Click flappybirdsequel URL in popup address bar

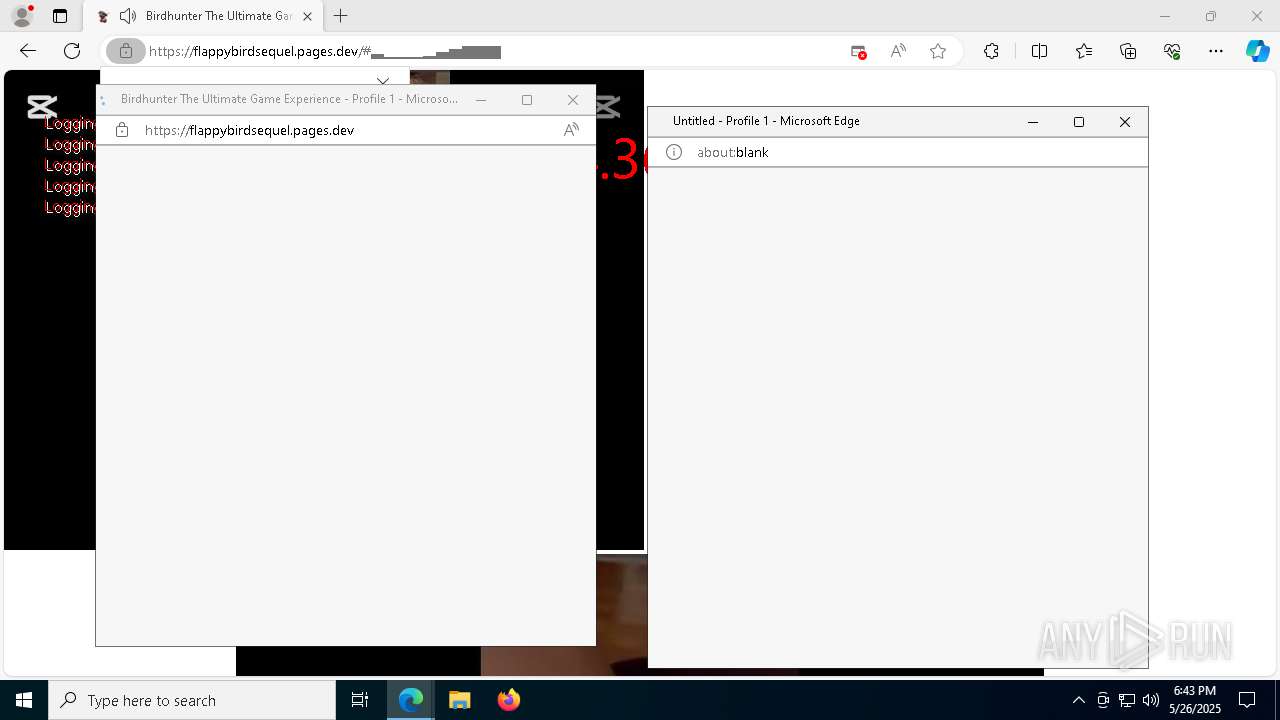pos(249,130)
